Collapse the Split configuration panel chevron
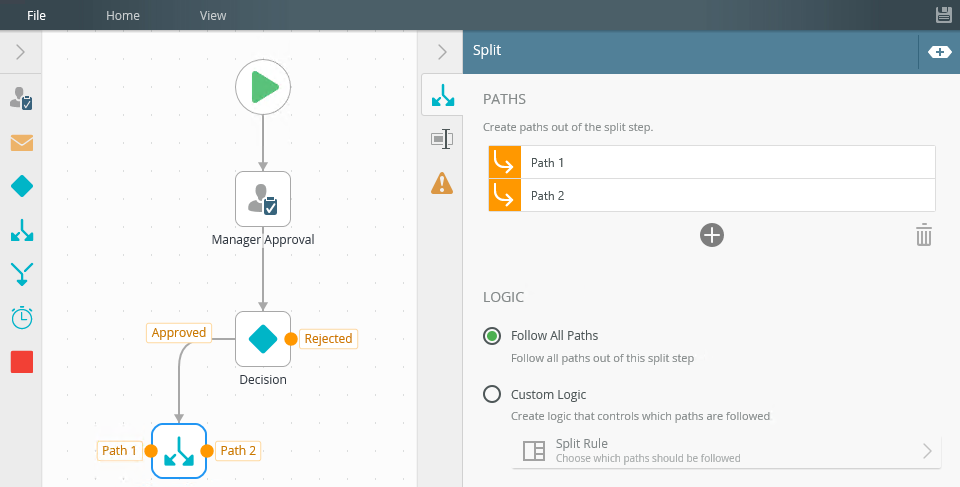The width and height of the screenshot is (960, 487). tap(442, 52)
